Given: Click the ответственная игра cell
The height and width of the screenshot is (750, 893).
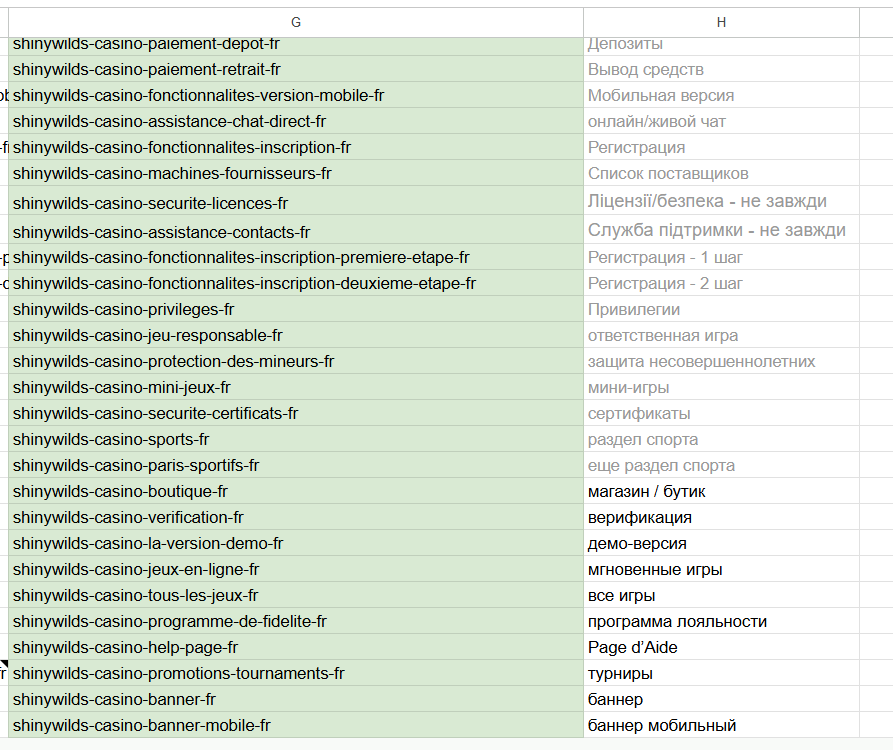Looking at the screenshot, I should (721, 335).
